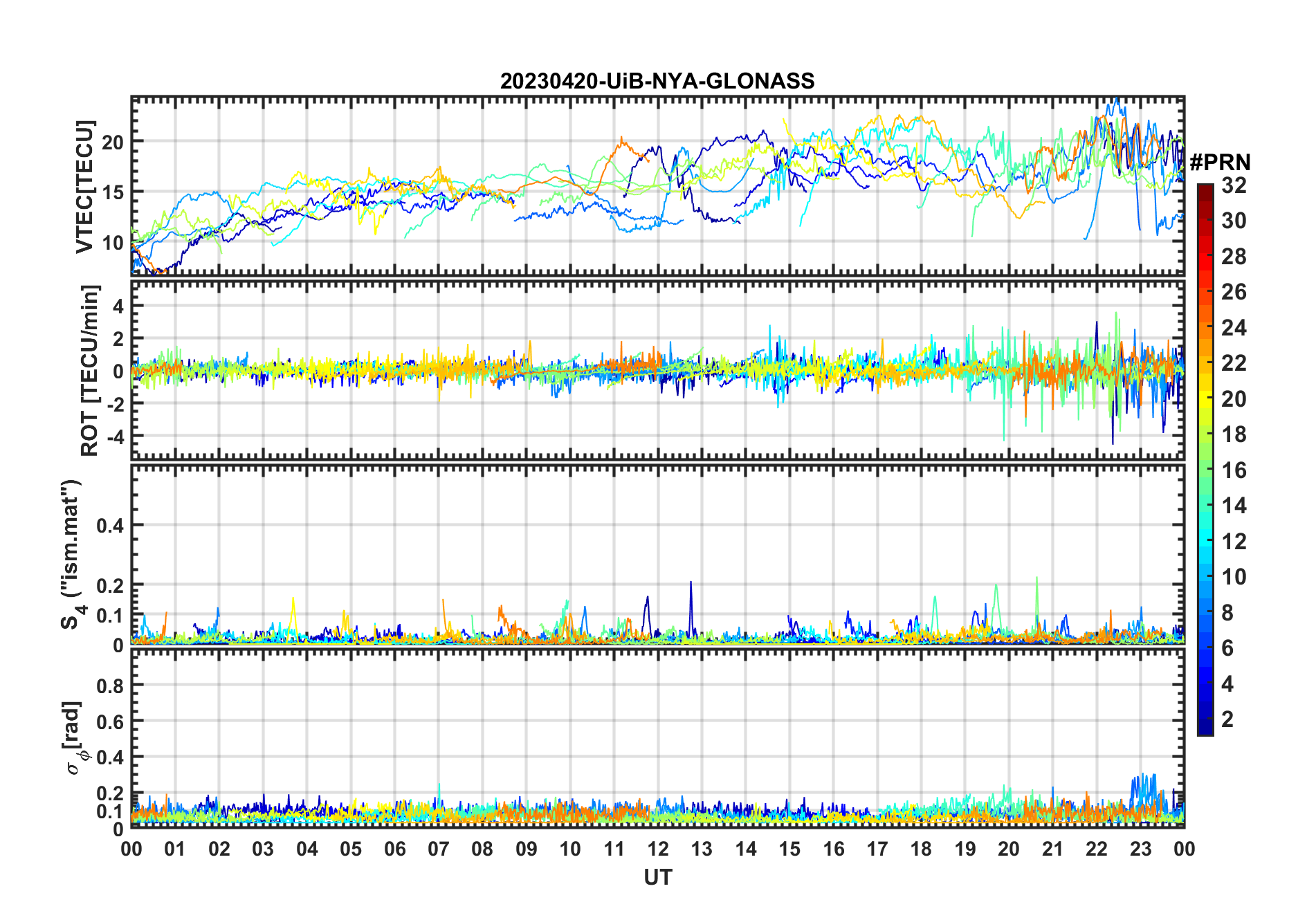Click the plot title 20230420-UiB-NYA-GLONASS
This screenshot has height=920, width=1316.
click(657, 81)
